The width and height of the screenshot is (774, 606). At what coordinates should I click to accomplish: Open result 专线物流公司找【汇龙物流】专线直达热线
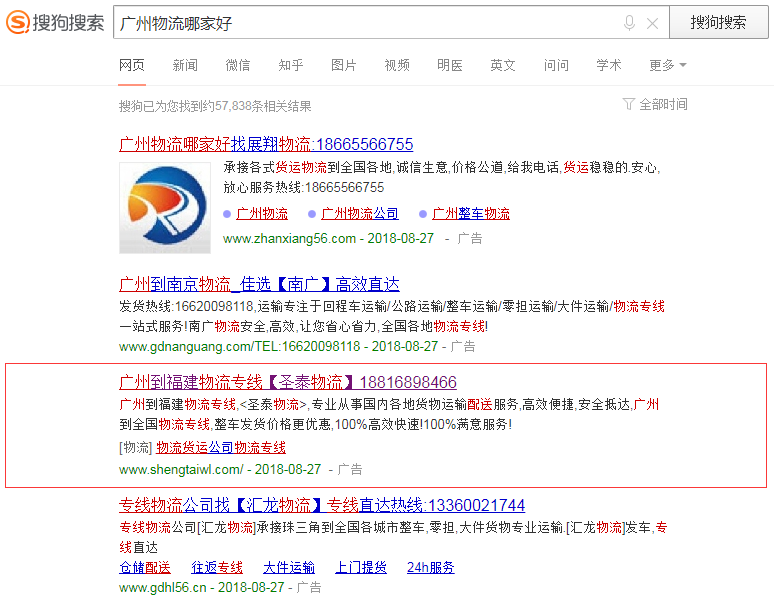click(322, 505)
